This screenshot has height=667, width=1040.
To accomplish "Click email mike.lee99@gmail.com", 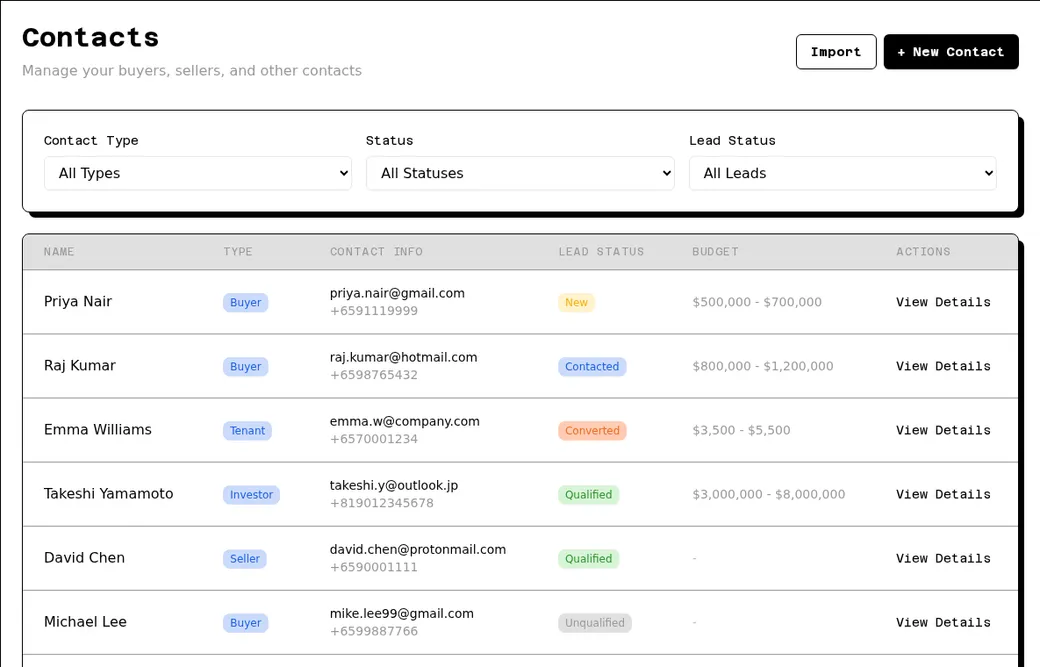I will click(402, 613).
